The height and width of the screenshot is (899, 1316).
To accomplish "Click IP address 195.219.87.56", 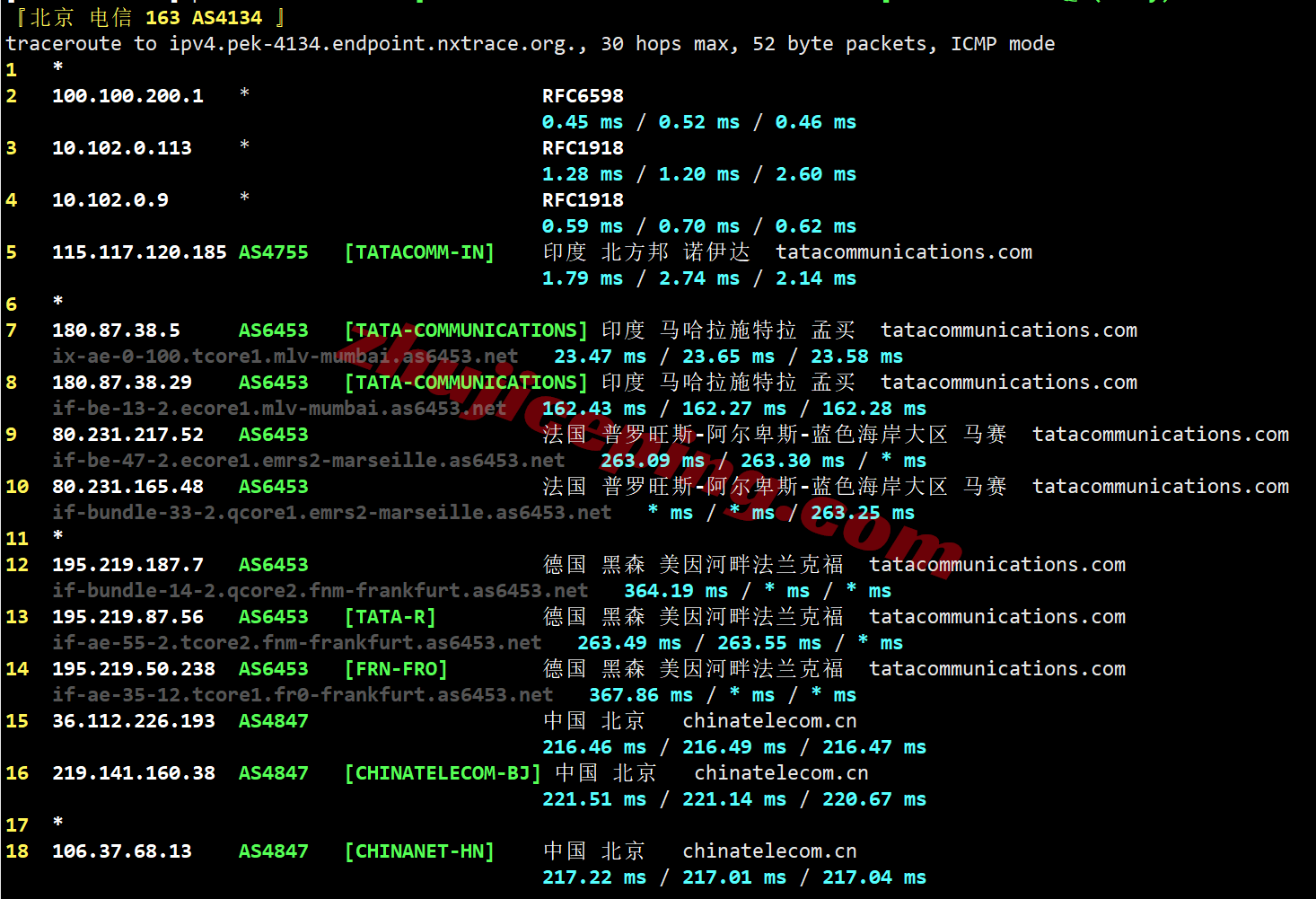I will click(x=127, y=617).
